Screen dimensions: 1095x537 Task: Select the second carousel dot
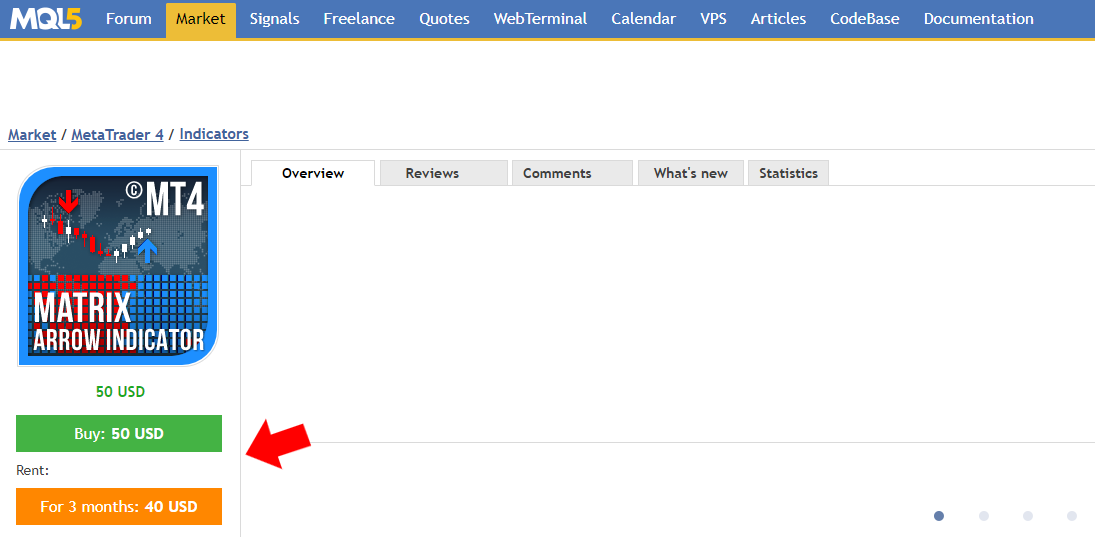pos(984,516)
